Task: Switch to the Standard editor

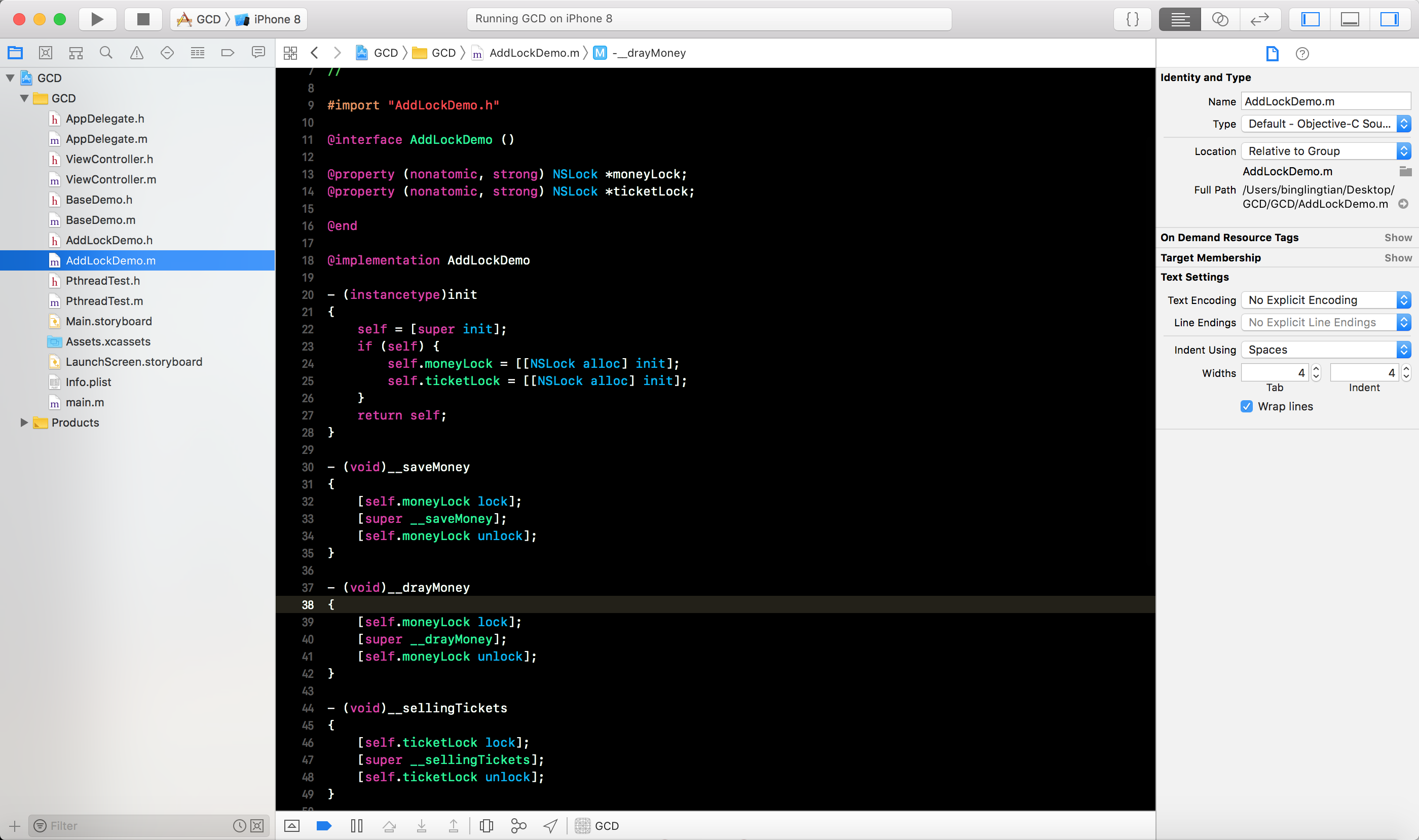Action: click(1180, 19)
